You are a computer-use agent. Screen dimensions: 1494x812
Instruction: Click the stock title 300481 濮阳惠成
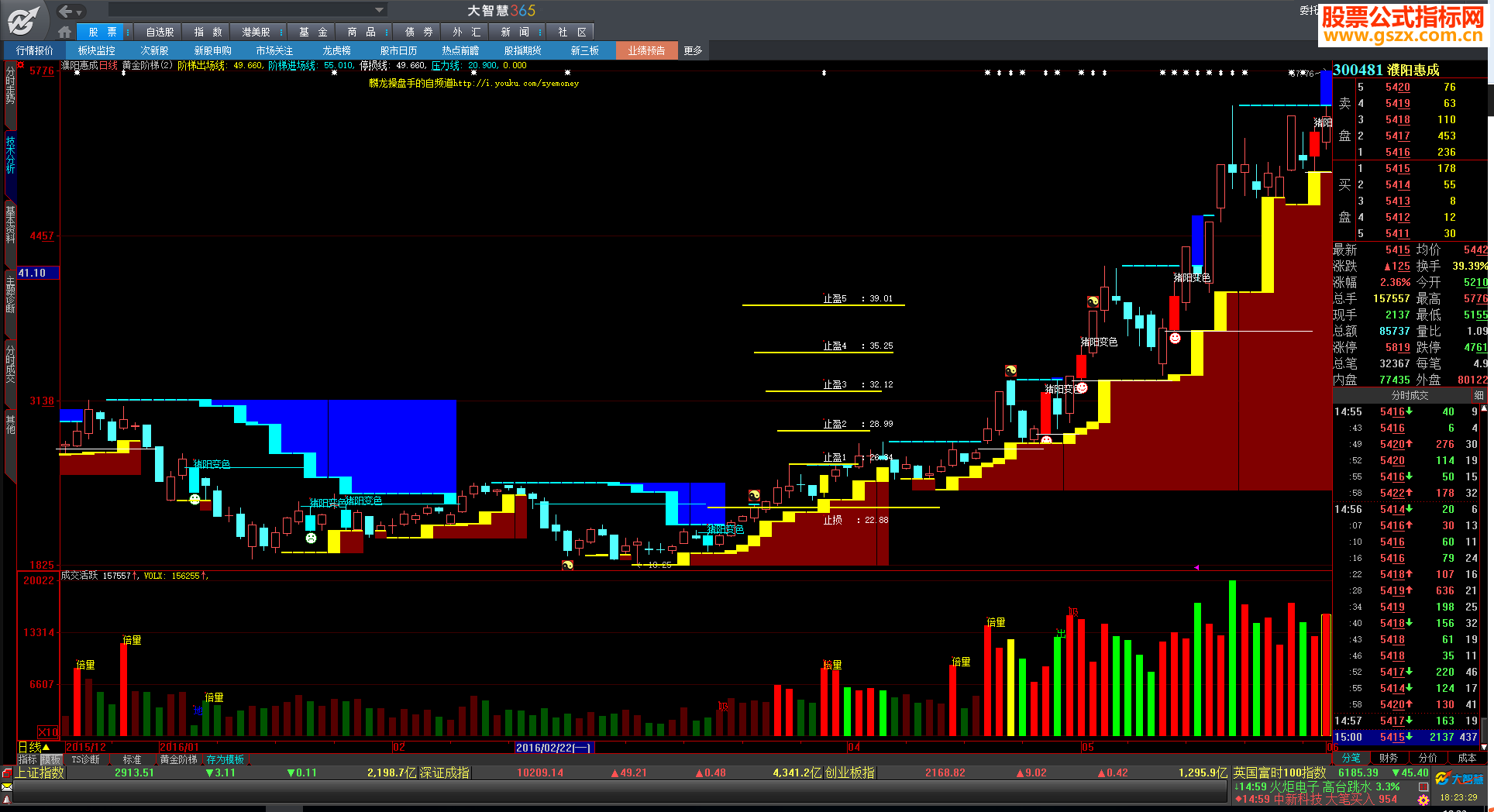(1386, 70)
